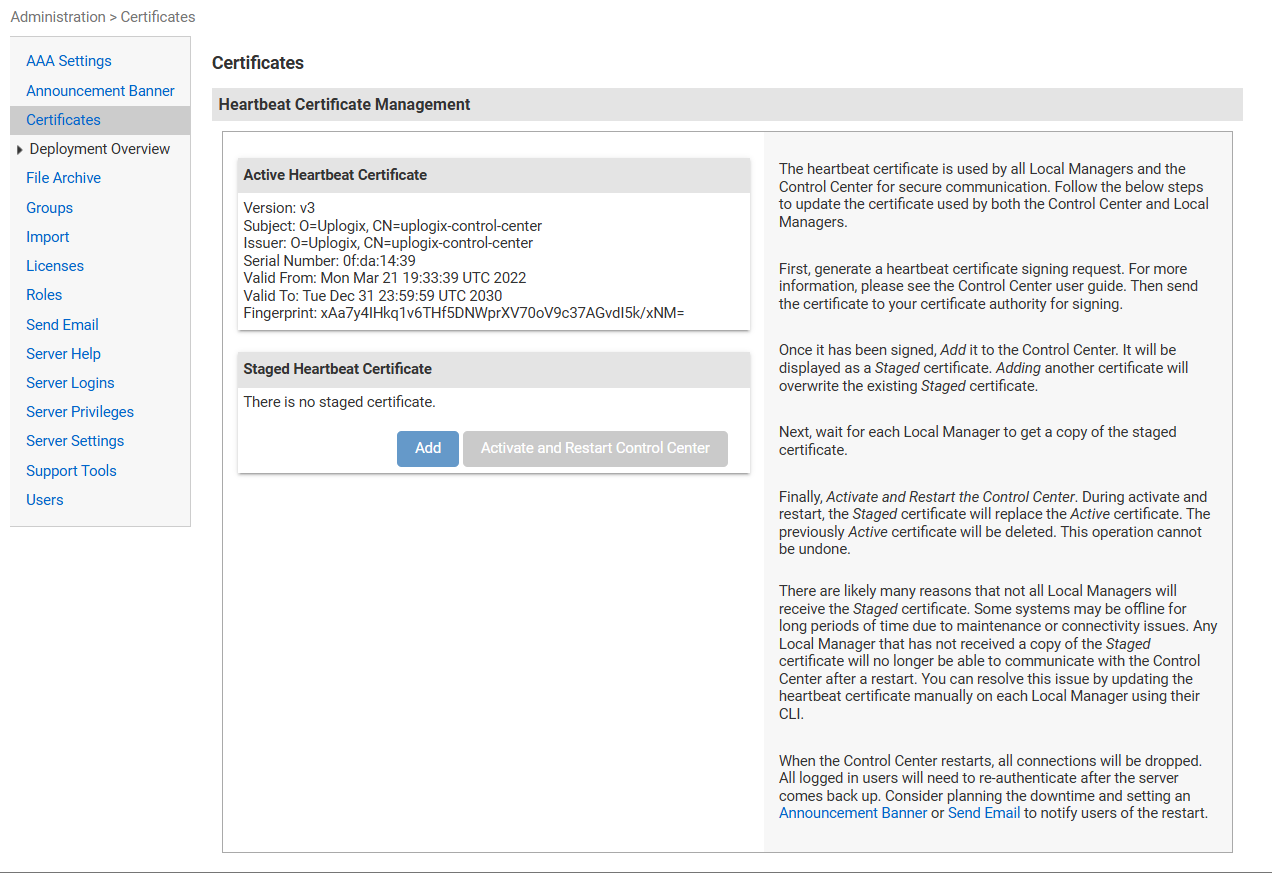Go to the Send Email page
This screenshot has width=1272, height=873.
click(x=62, y=324)
